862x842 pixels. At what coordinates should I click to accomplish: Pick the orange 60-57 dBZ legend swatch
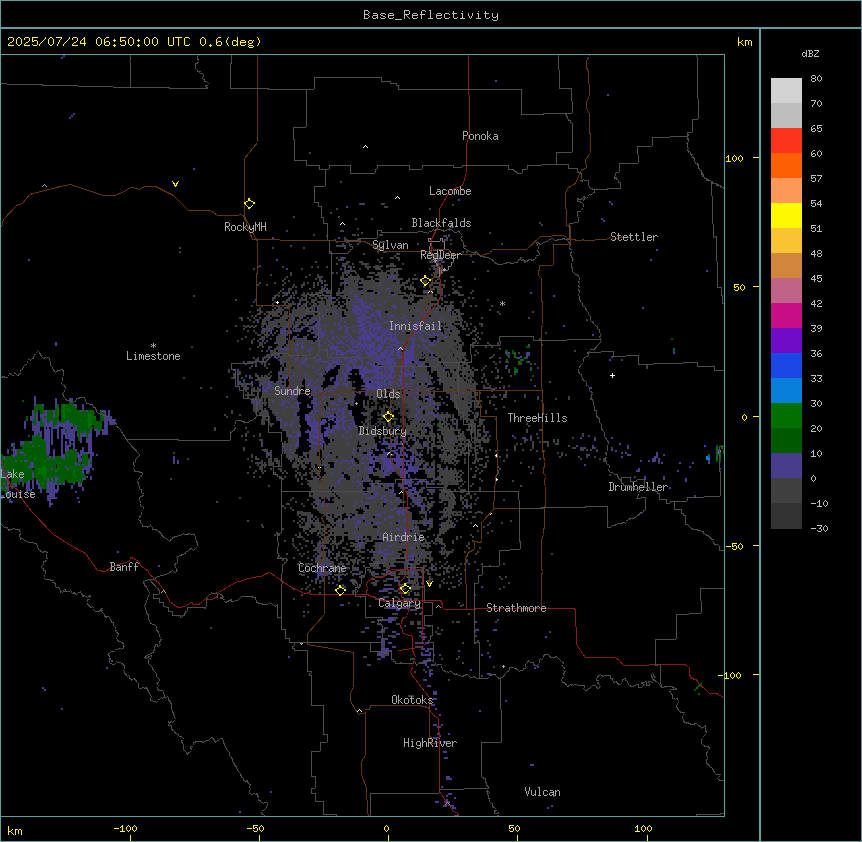coord(786,166)
